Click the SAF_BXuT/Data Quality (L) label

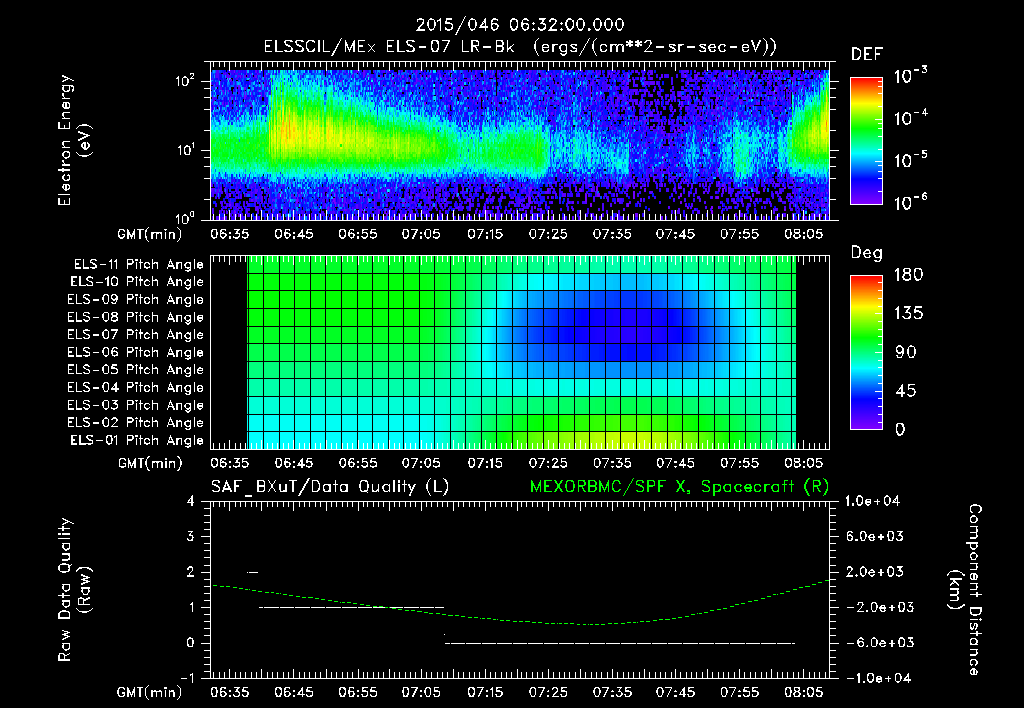[330, 487]
